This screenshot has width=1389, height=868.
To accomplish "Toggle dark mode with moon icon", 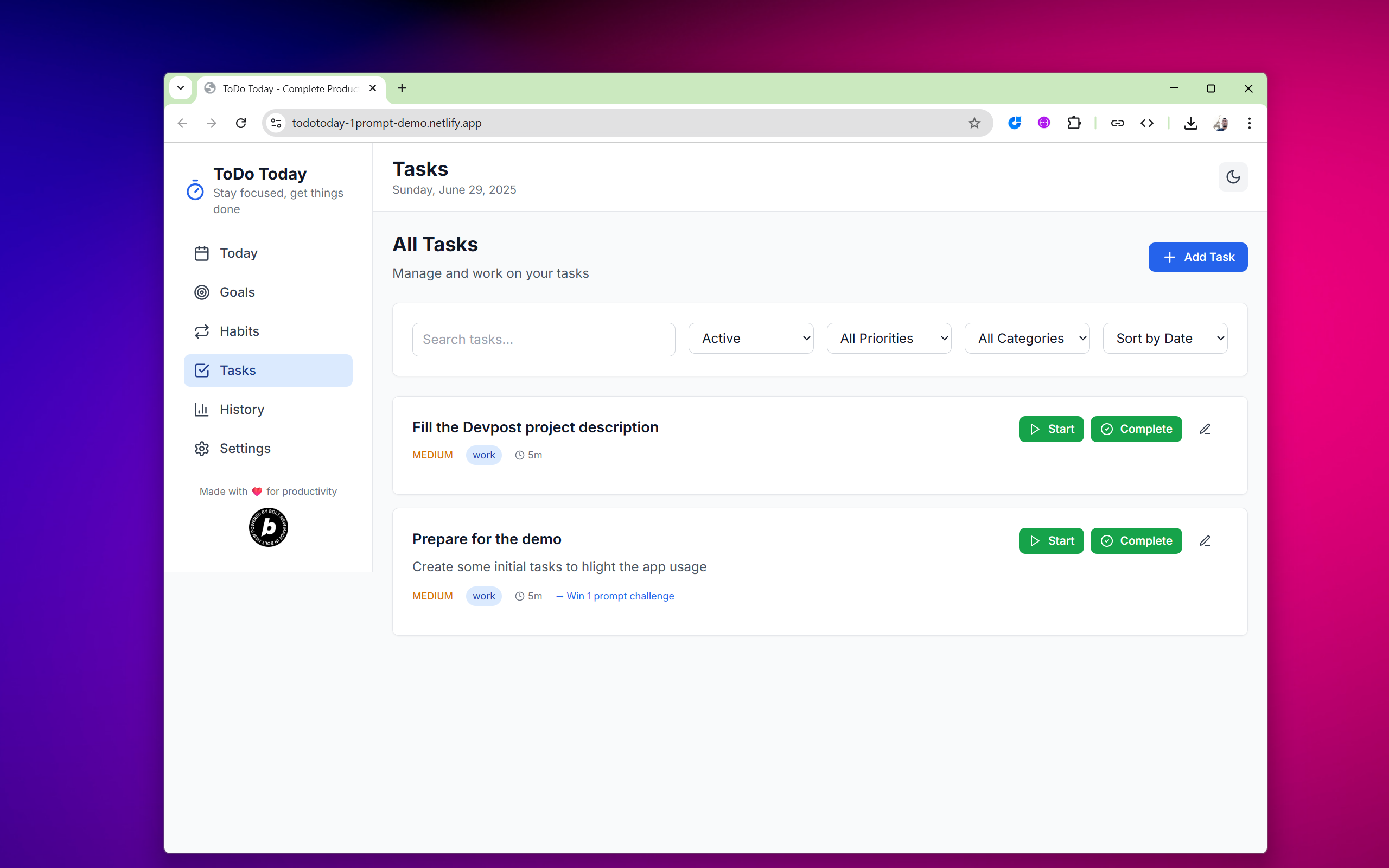I will pos(1232,177).
